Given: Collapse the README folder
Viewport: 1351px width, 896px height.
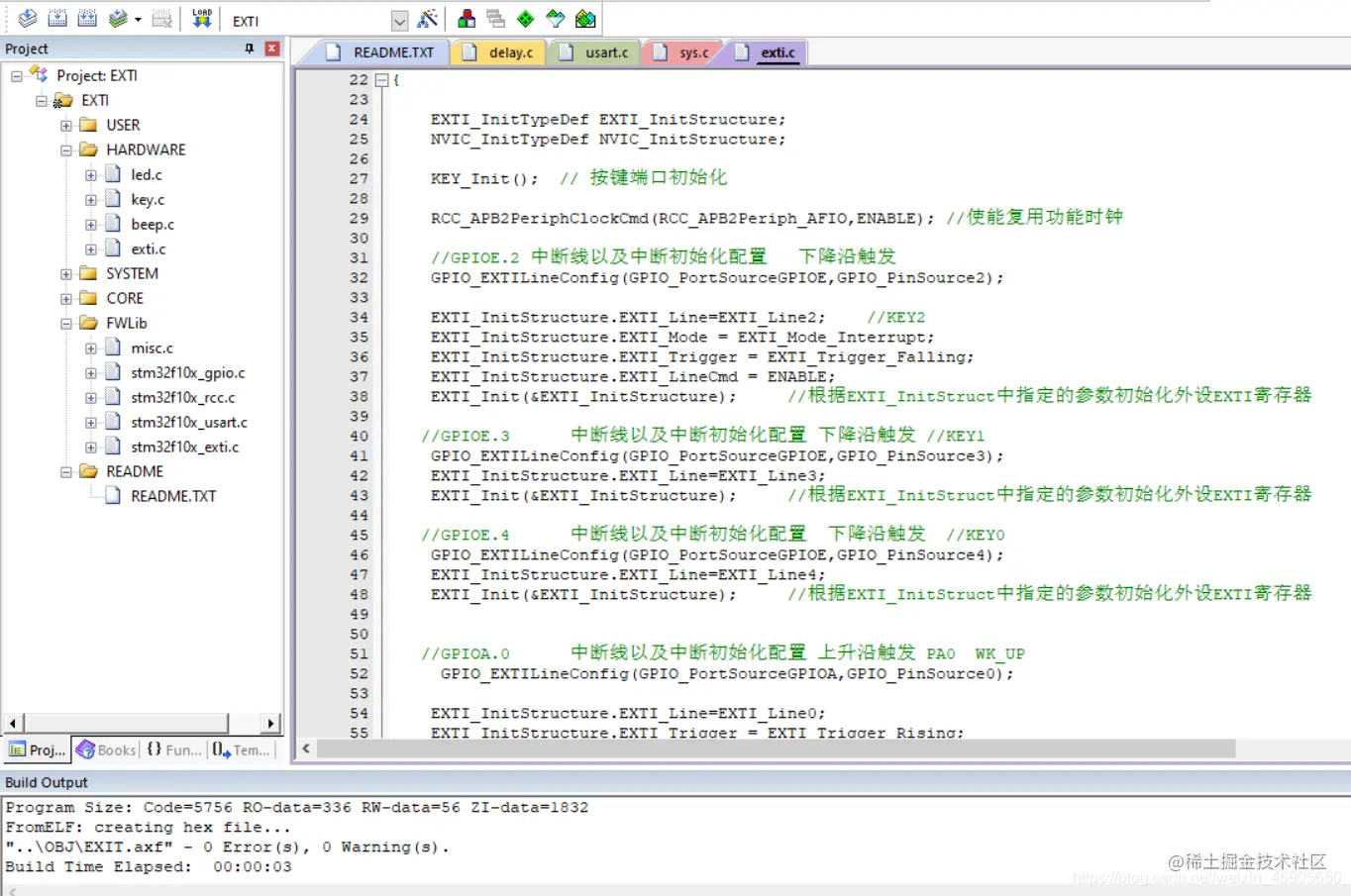Looking at the screenshot, I should tap(66, 472).
